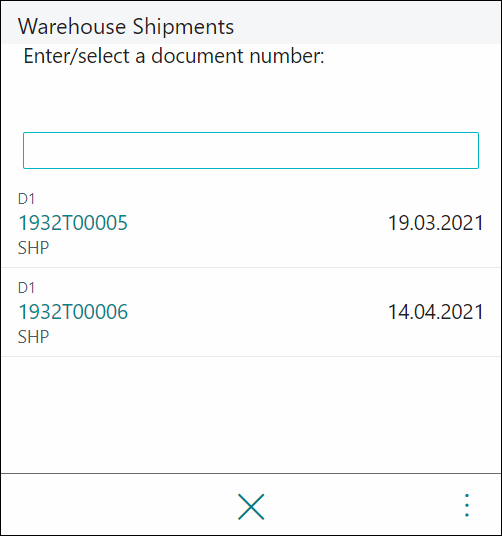Click the blank space right of 1932T00006
Viewport: 502px width, 536px height.
click(x=258, y=312)
